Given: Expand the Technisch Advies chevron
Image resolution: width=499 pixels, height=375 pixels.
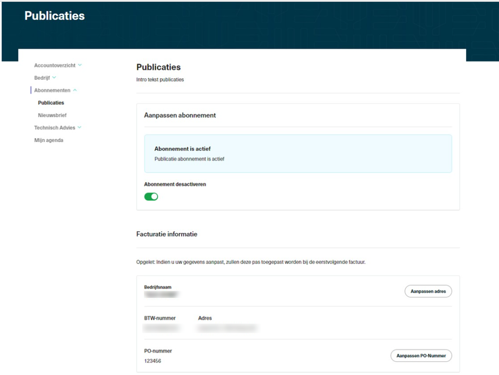Looking at the screenshot, I should [79, 127].
